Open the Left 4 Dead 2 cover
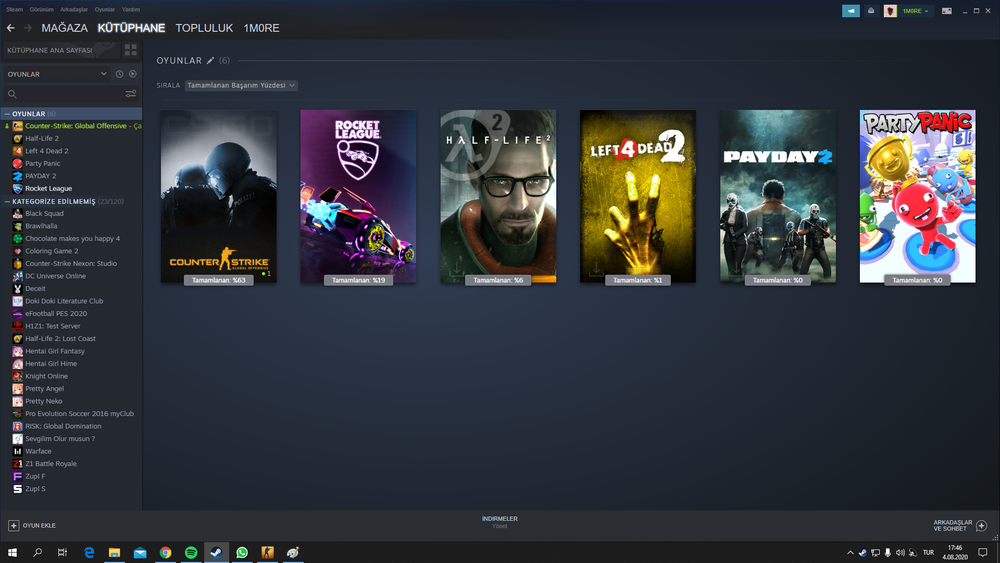 point(638,196)
